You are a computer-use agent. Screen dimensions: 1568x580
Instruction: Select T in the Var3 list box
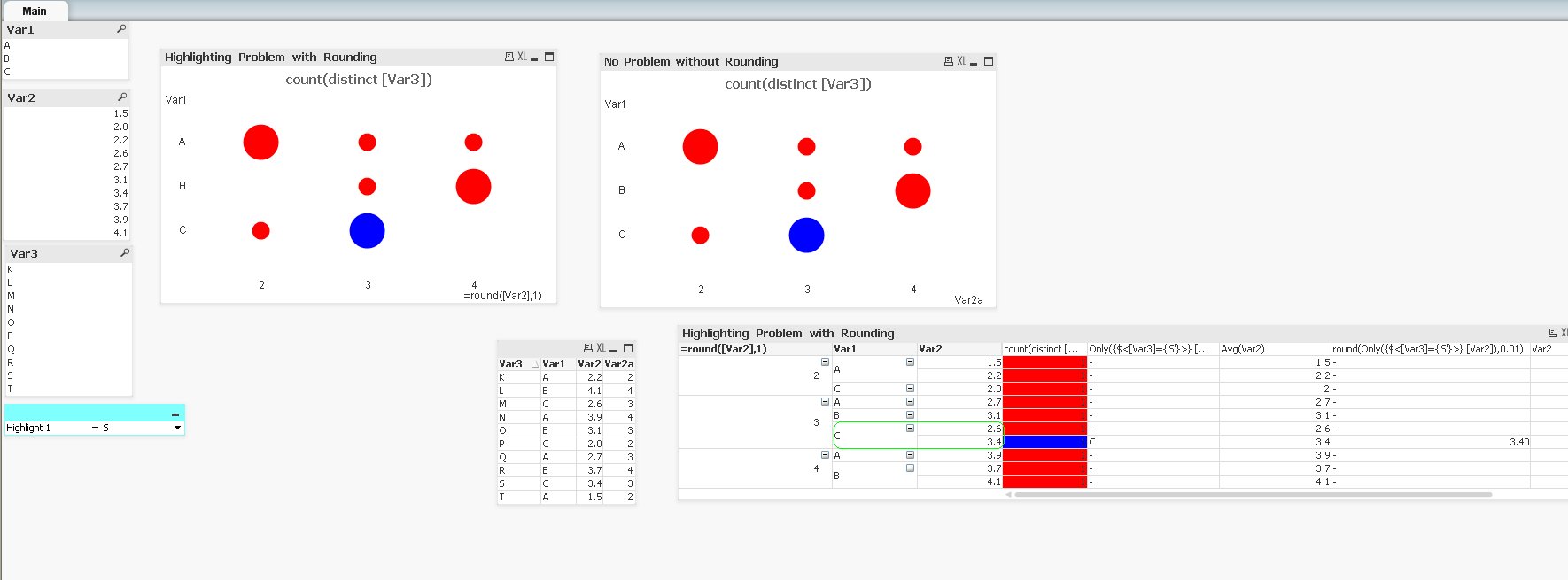coord(68,389)
